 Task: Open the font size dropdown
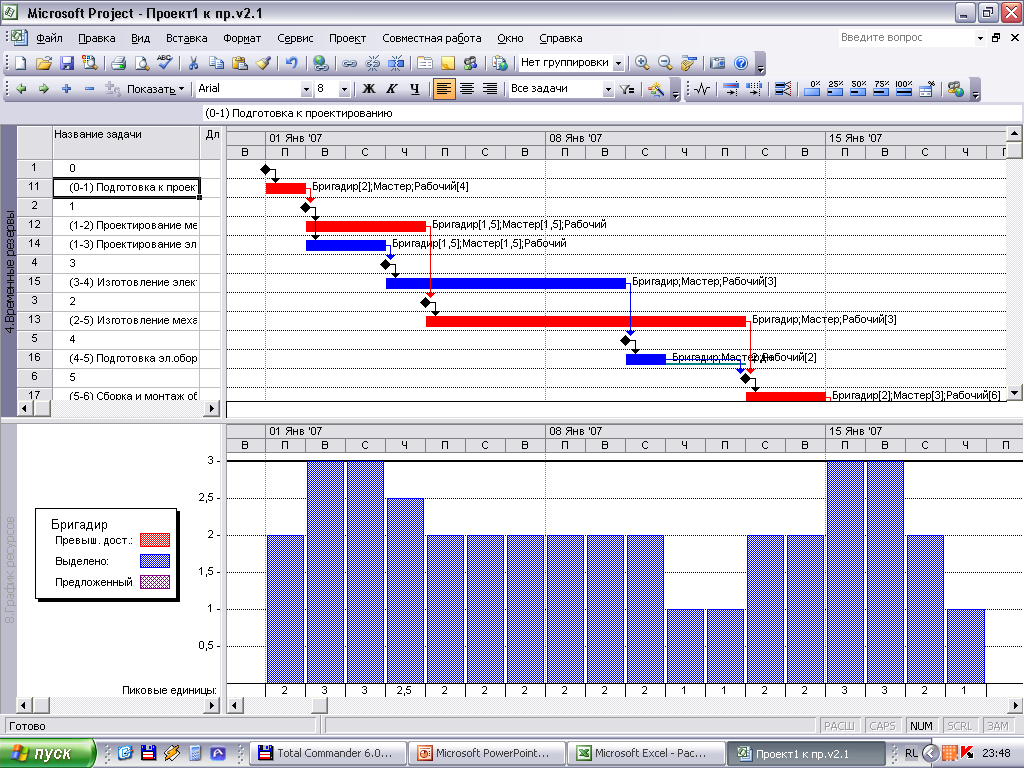[345, 89]
